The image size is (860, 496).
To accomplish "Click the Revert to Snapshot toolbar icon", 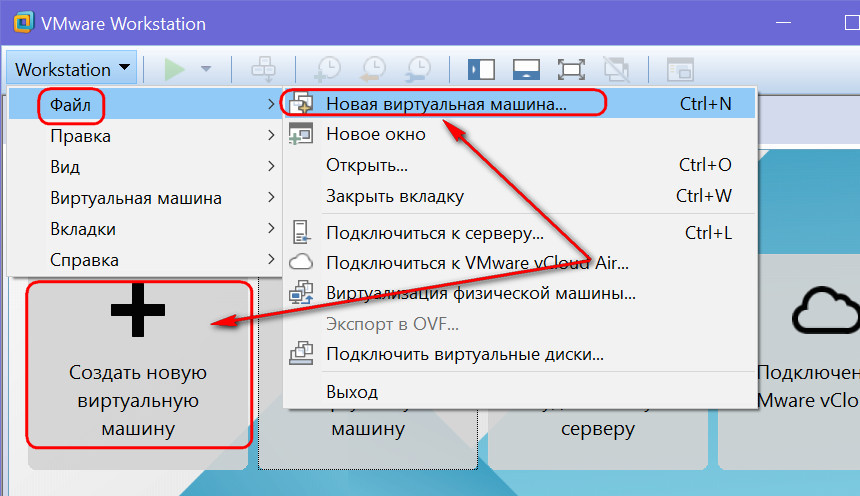I will (x=373, y=69).
